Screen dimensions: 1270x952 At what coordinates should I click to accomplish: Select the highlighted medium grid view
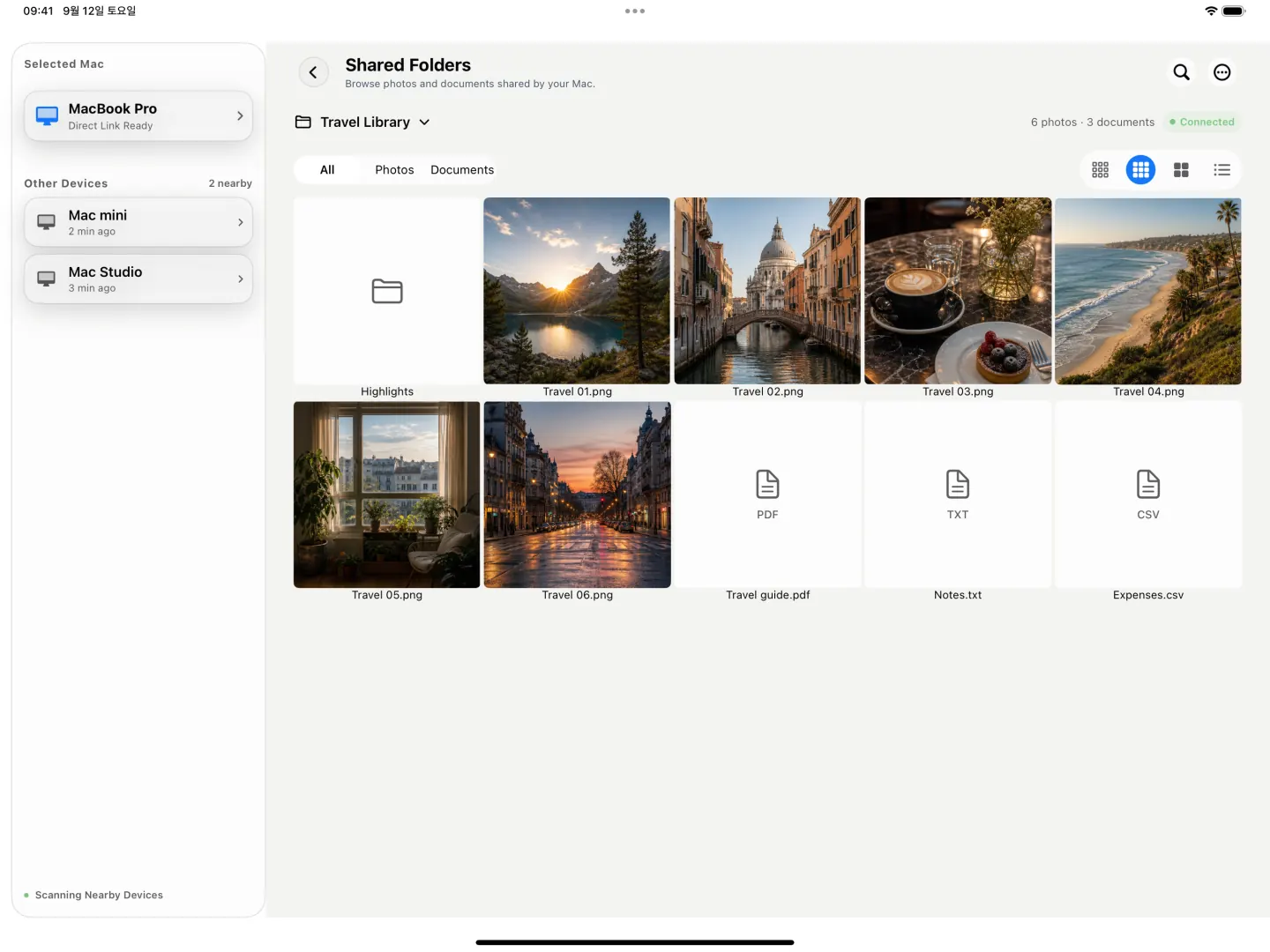[x=1141, y=170]
